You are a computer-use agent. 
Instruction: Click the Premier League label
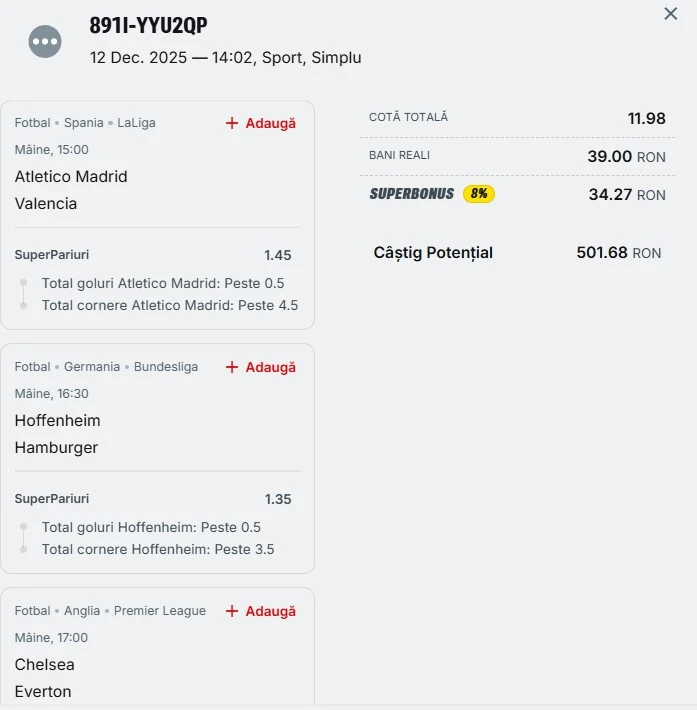[160, 611]
